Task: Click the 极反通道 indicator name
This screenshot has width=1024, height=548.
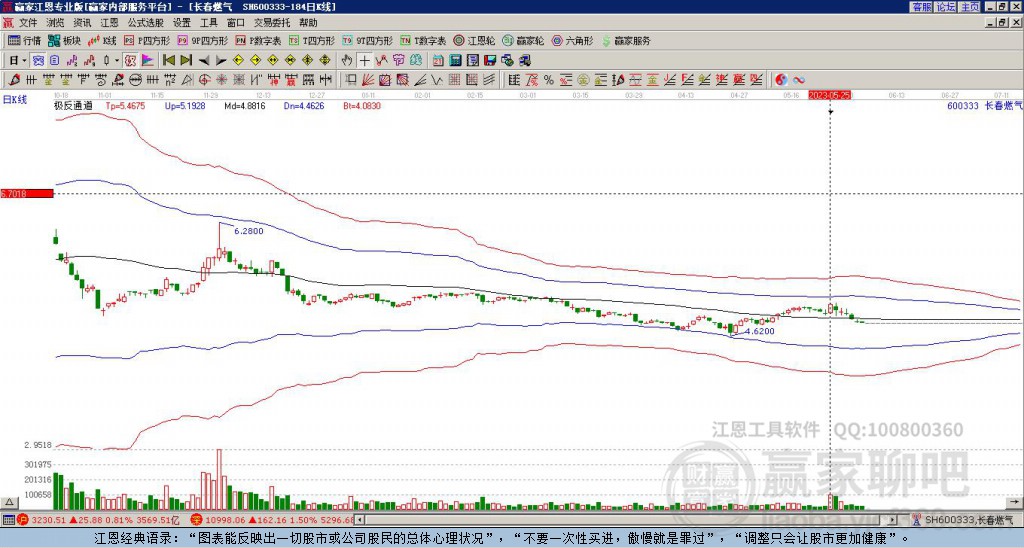Action: (73, 105)
